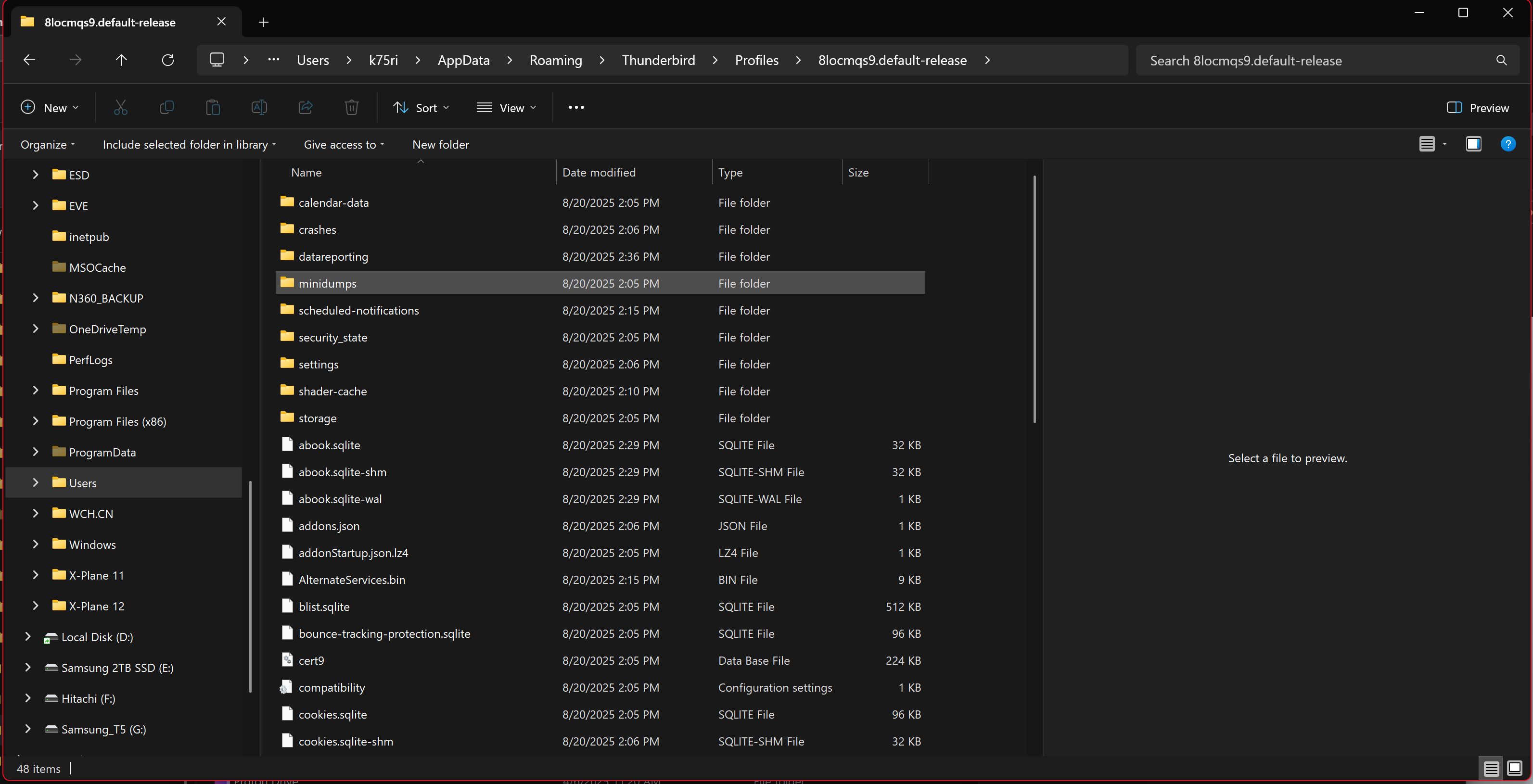Click the Rename icon in toolbar

(259, 108)
